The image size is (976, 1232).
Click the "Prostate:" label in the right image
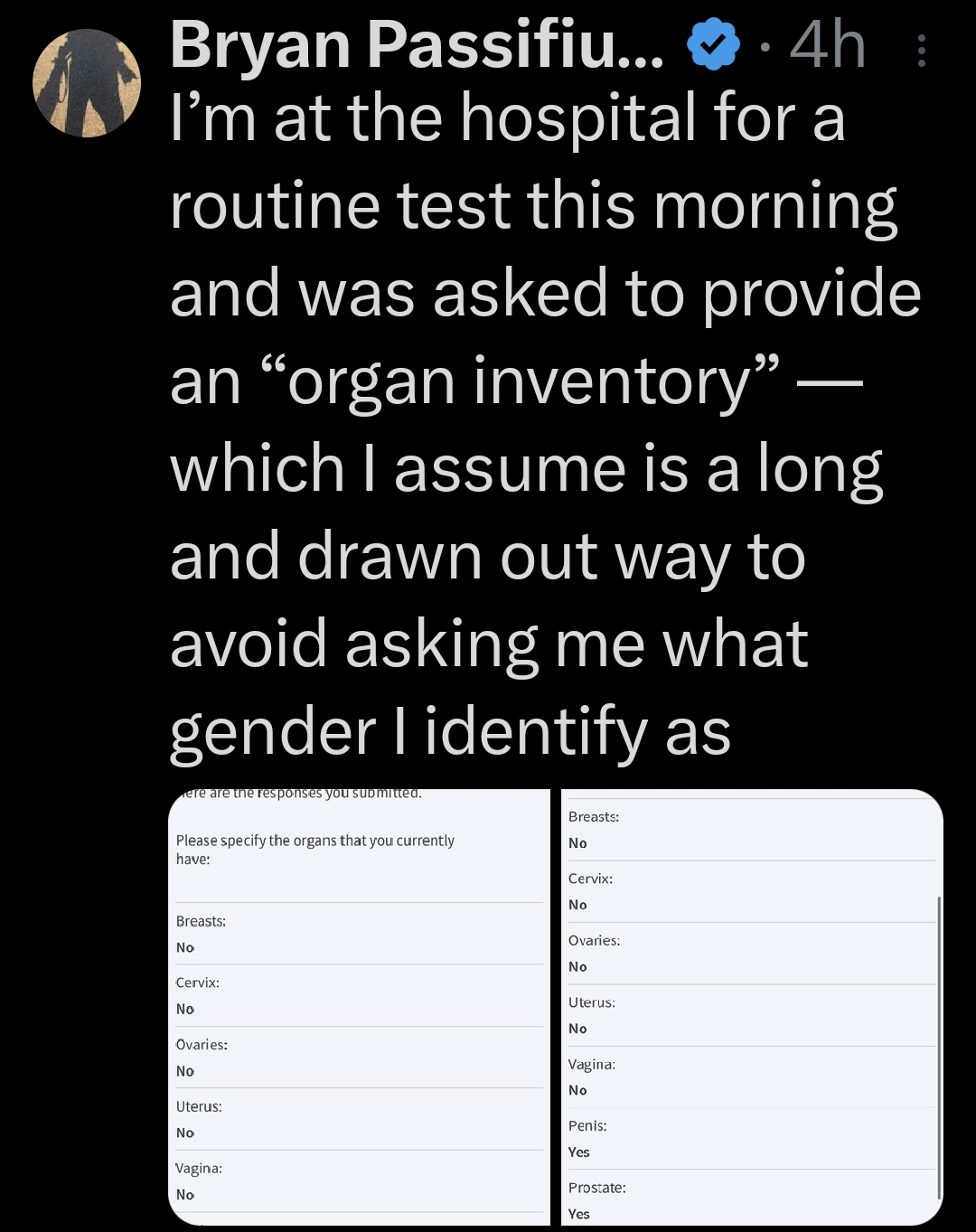tap(596, 1188)
